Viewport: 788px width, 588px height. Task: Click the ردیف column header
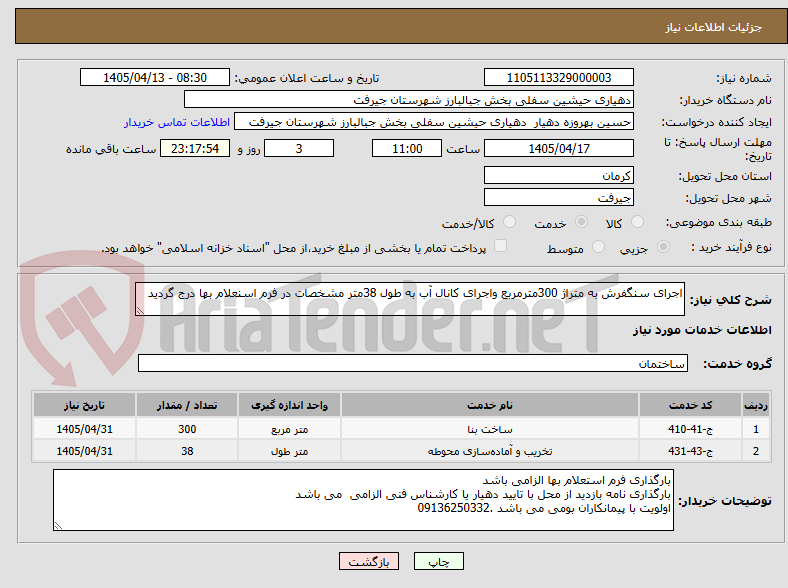(756, 405)
